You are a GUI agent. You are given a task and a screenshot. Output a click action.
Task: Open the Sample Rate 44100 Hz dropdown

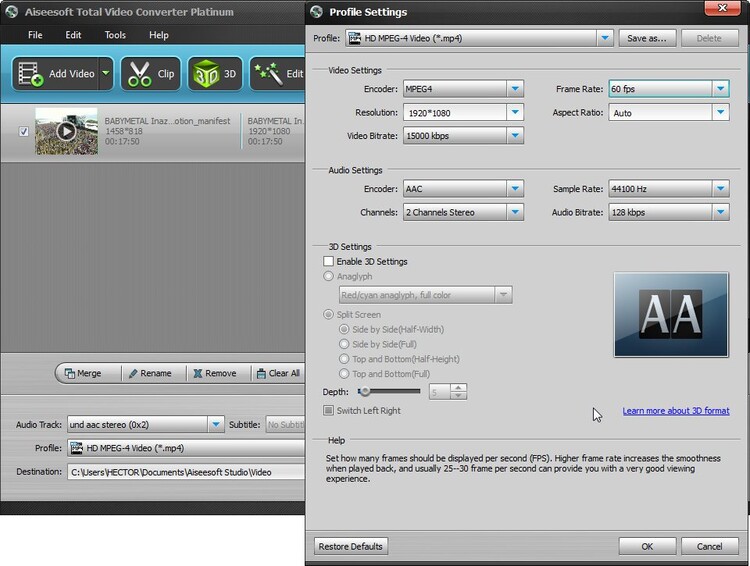coord(720,189)
